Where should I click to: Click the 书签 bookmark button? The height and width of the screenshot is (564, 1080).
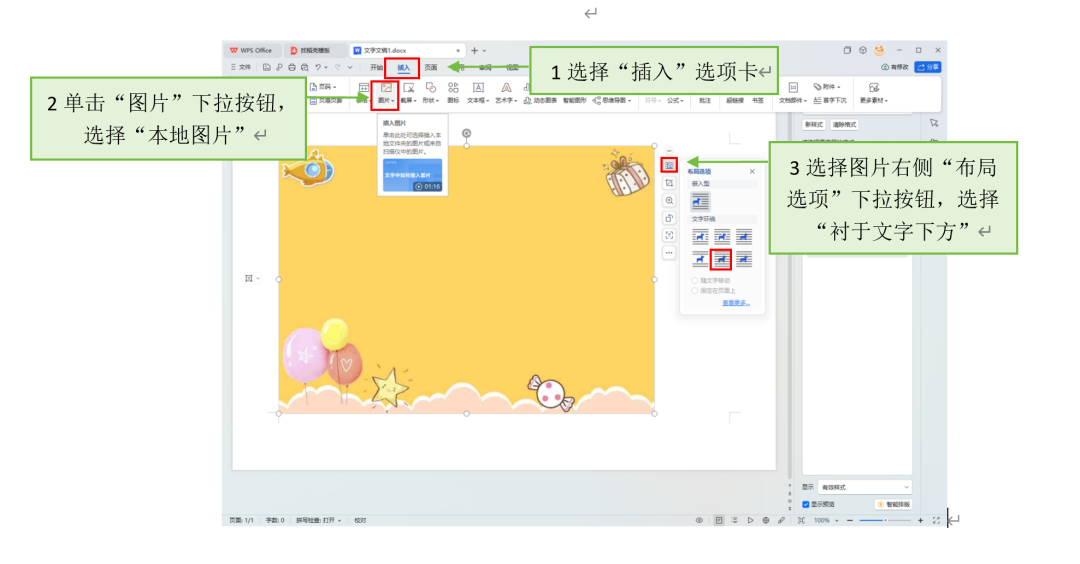pyautogui.click(x=758, y=101)
